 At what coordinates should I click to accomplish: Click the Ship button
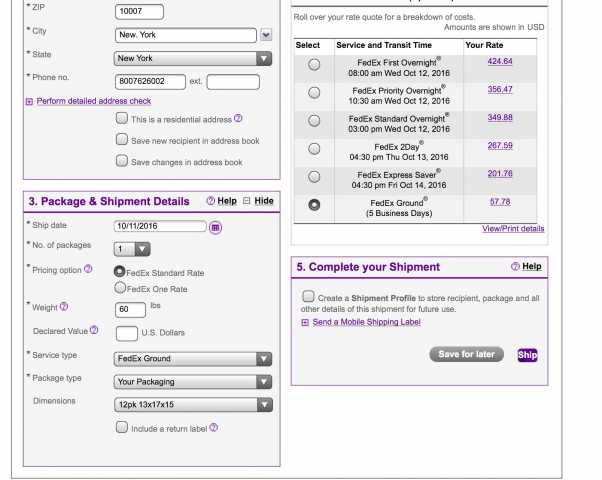527,355
